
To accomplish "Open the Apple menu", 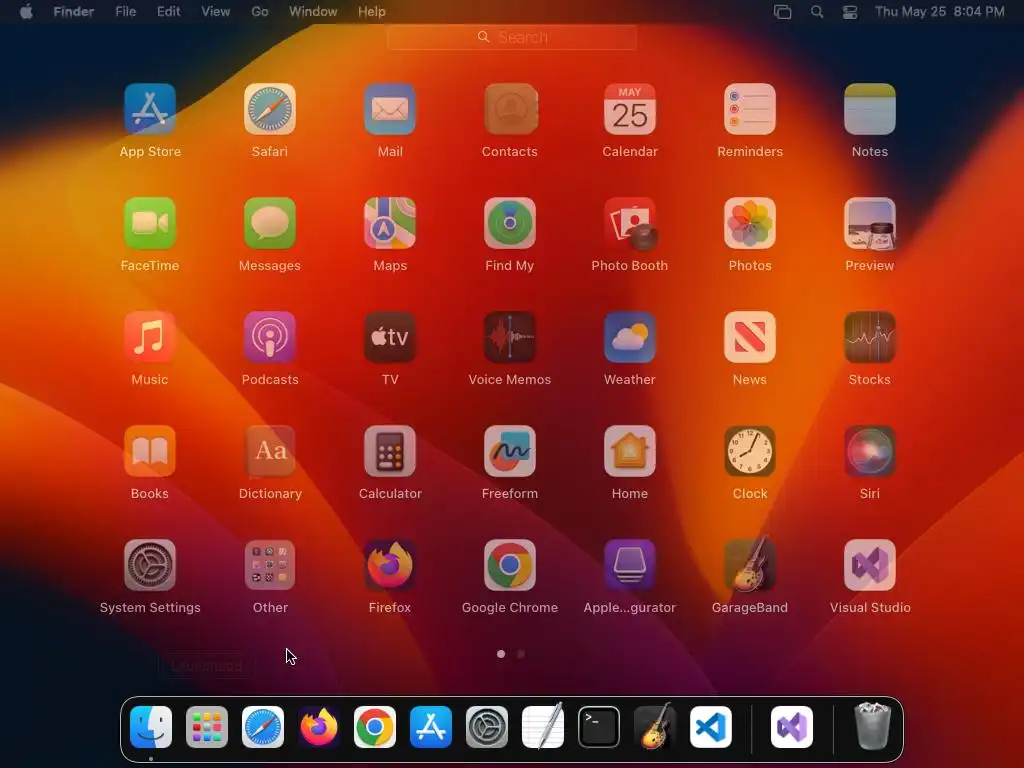I will tap(26, 11).
